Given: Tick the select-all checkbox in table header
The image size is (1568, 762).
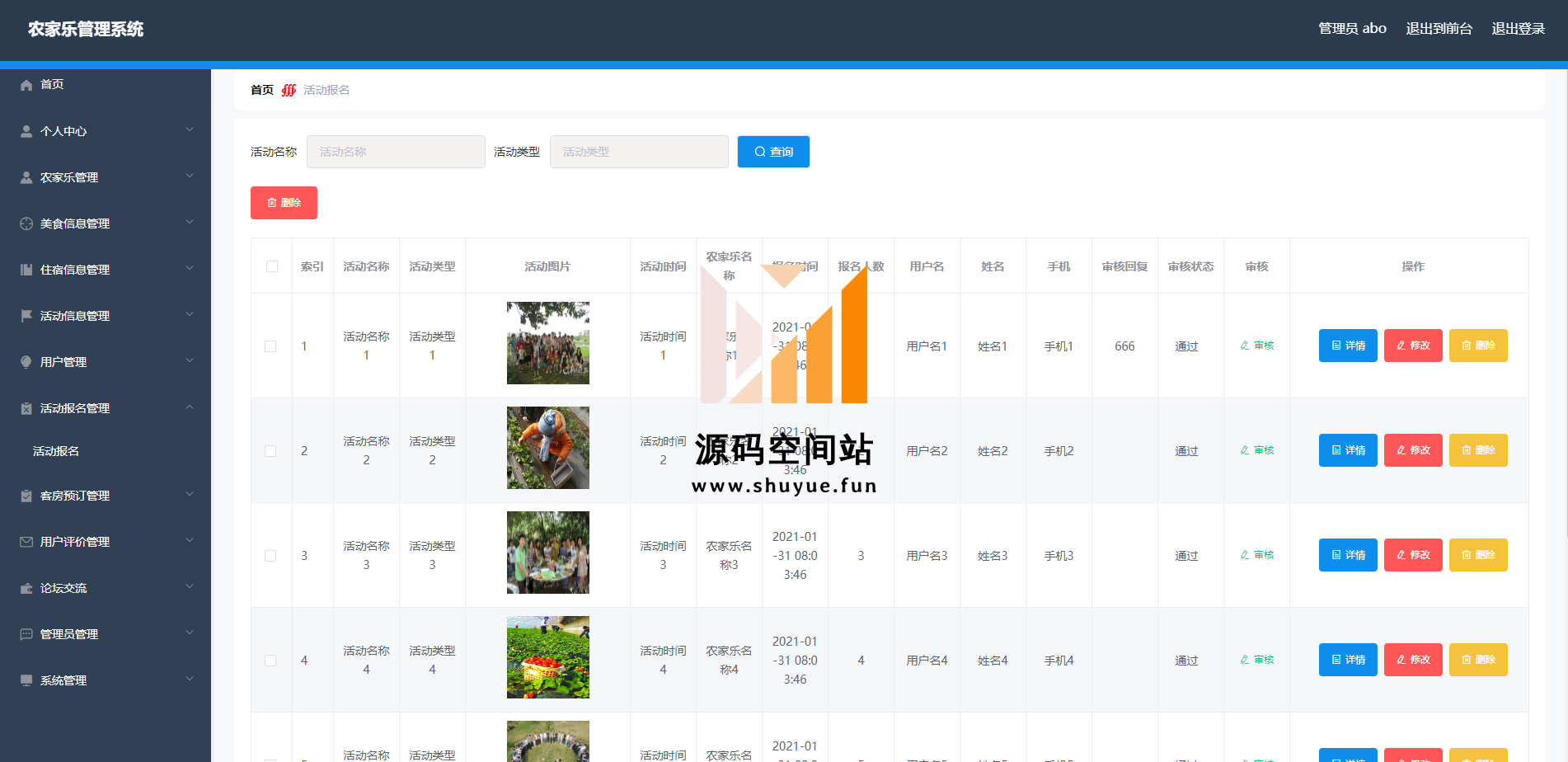Looking at the screenshot, I should (272, 266).
